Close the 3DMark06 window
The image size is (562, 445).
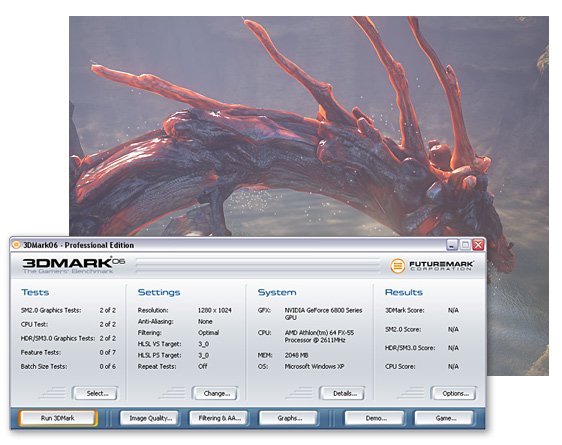point(478,245)
